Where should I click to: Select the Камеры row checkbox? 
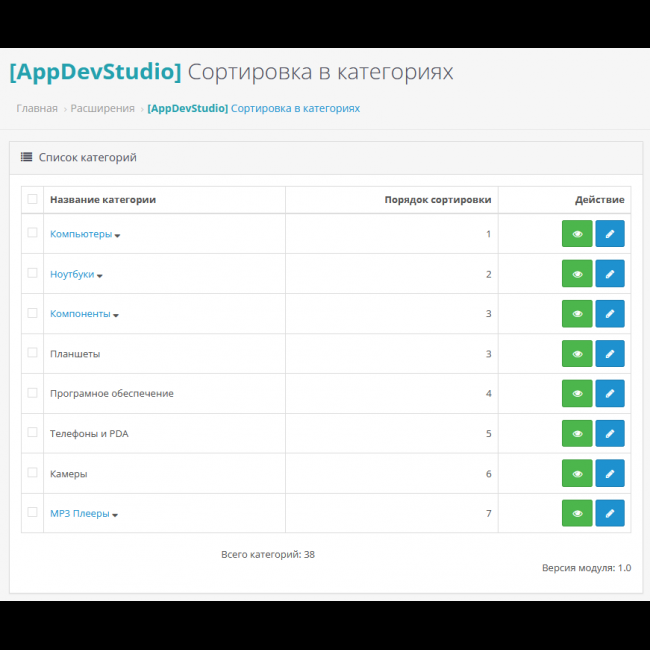pyautogui.click(x=33, y=473)
